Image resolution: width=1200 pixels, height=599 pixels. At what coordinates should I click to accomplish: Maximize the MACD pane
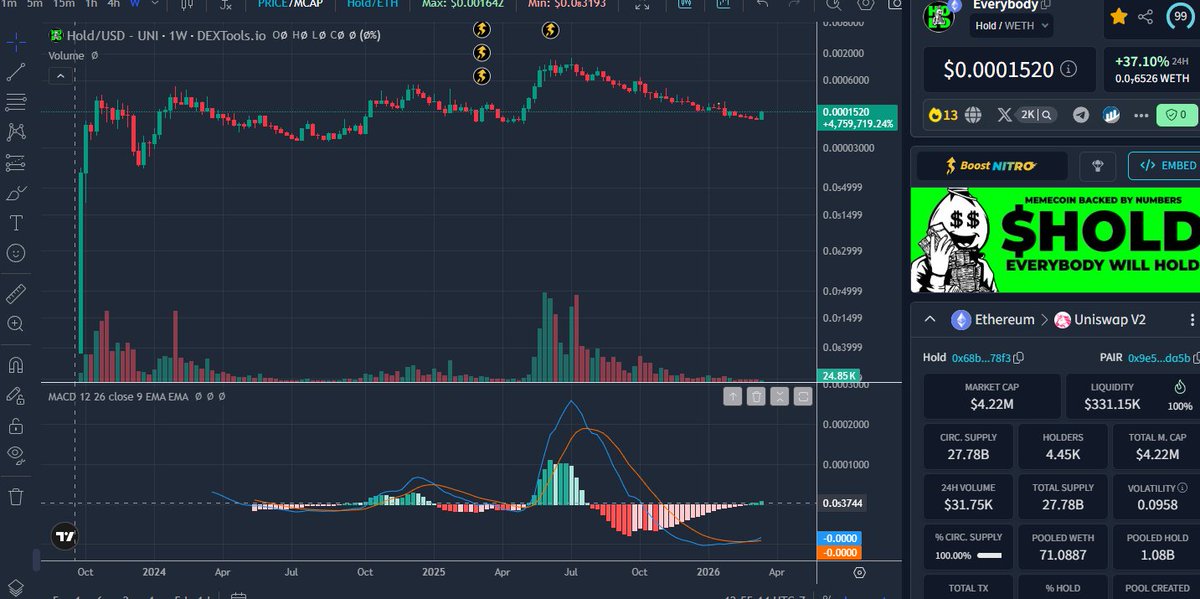point(803,397)
